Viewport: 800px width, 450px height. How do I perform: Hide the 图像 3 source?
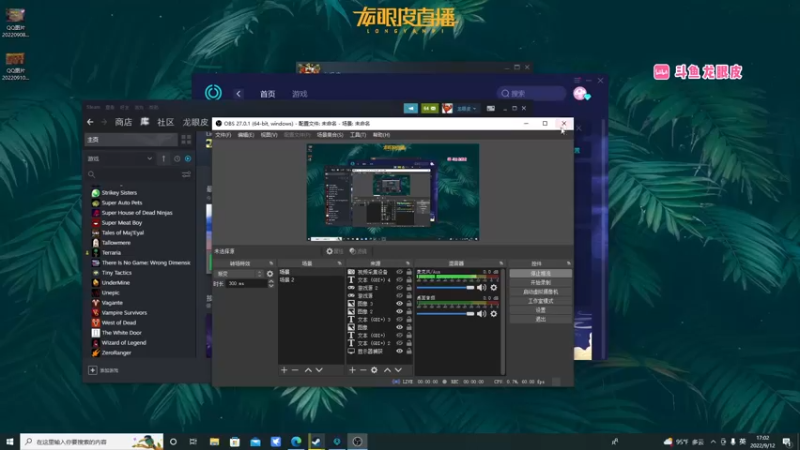[x=399, y=304]
